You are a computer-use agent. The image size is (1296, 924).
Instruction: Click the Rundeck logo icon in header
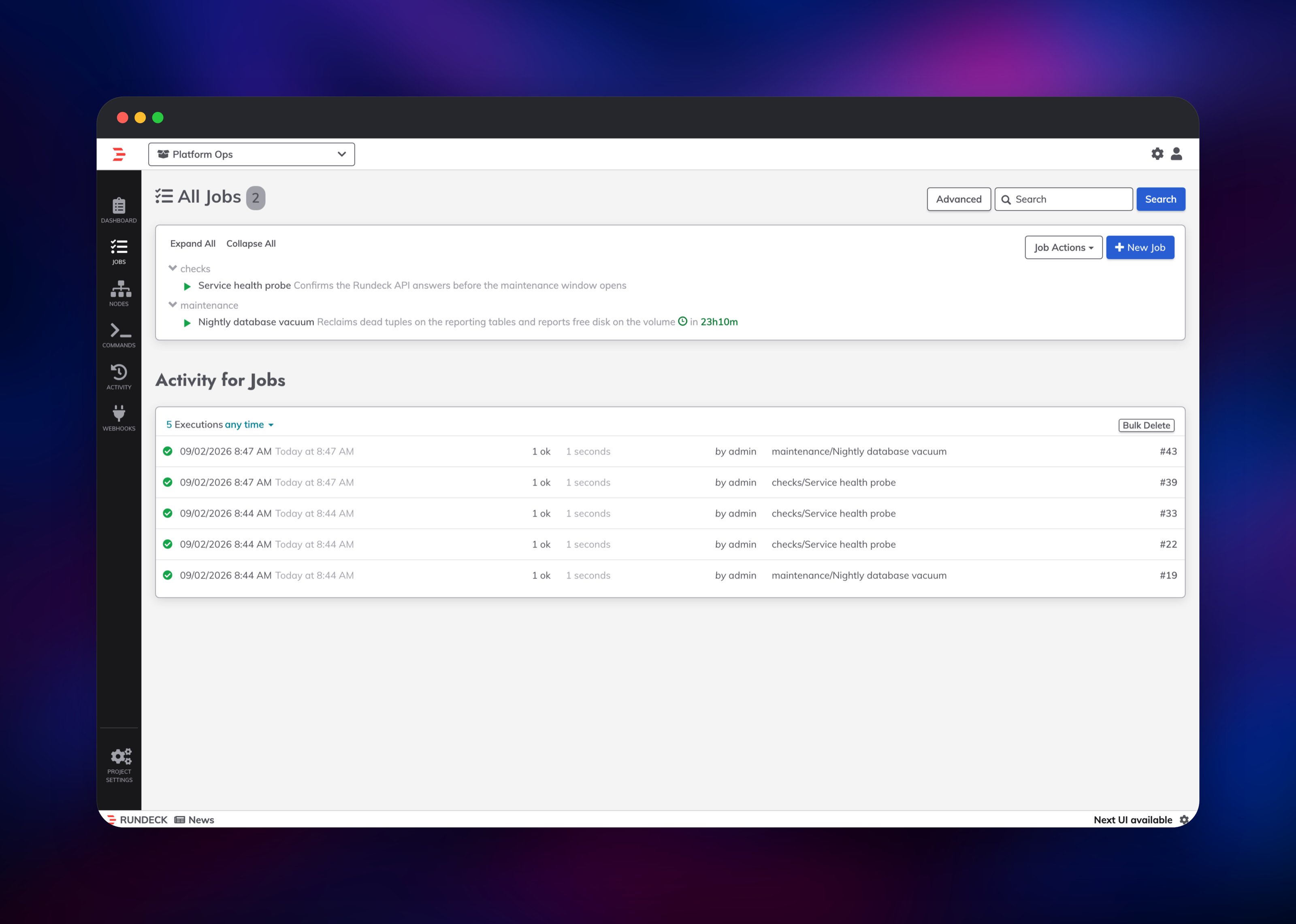pos(119,154)
